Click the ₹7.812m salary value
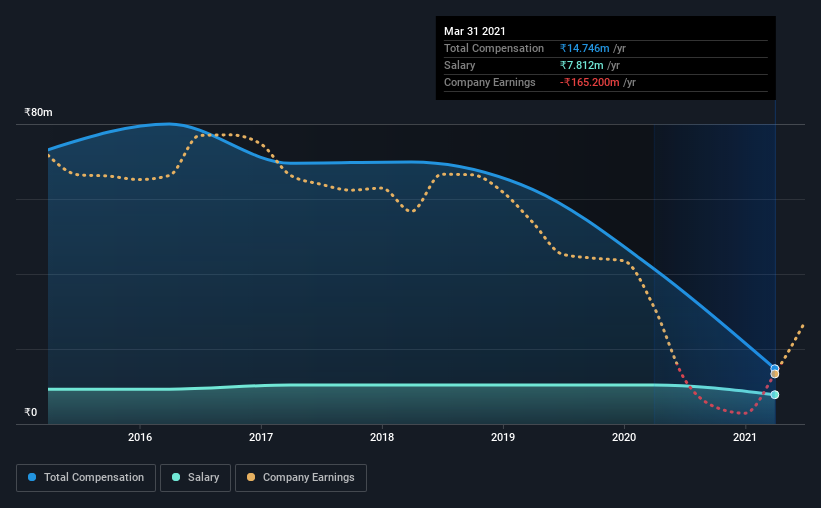821x508 pixels. (x=581, y=65)
